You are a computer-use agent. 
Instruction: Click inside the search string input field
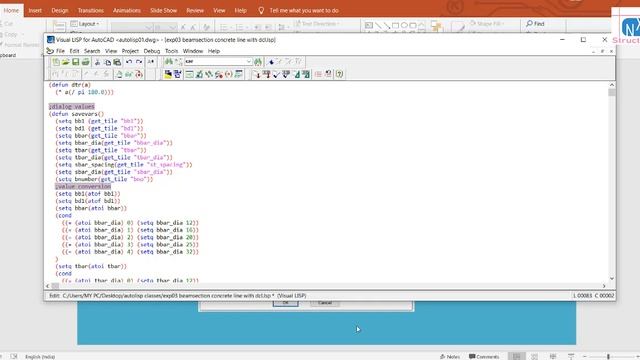[x=215, y=61]
